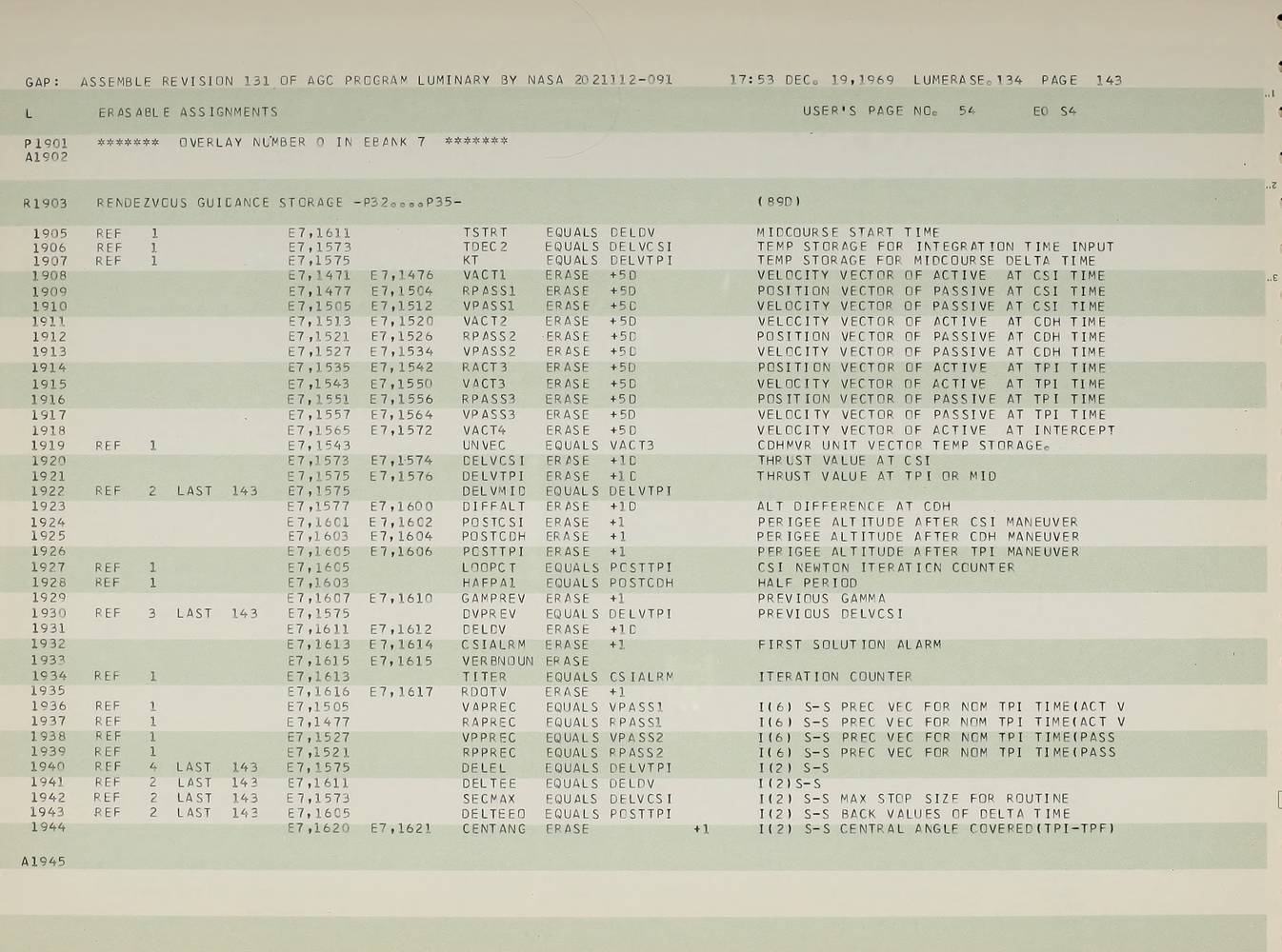Click the symbol name RDOTV

click(485, 692)
